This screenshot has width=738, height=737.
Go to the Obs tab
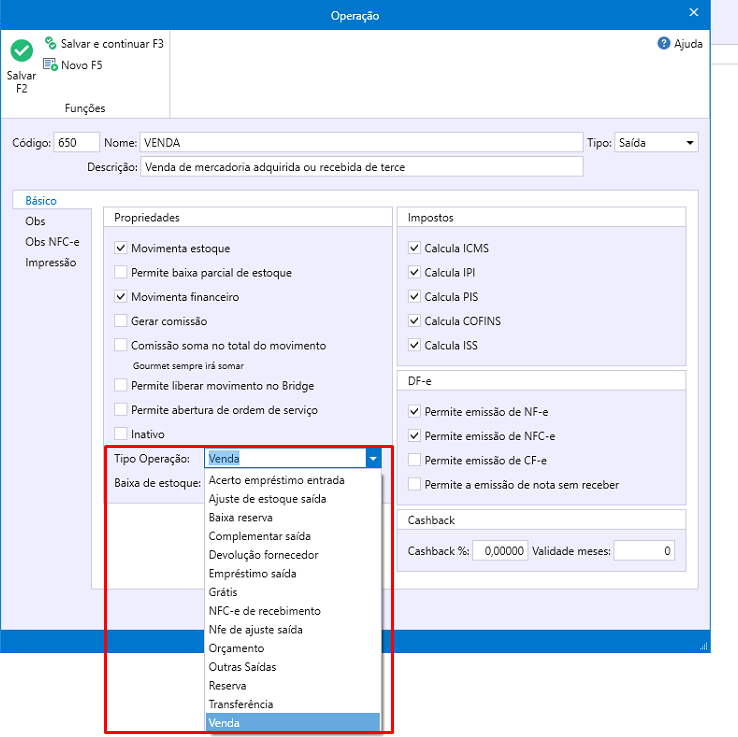(35, 221)
